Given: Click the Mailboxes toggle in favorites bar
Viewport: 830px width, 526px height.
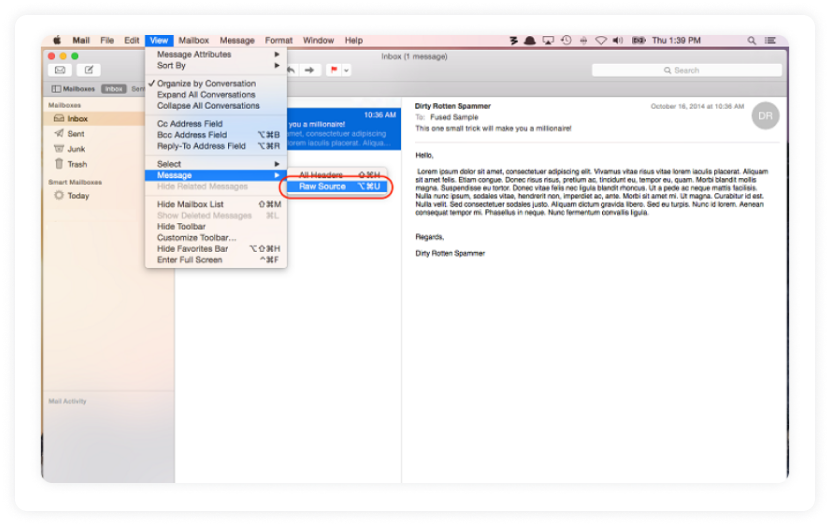Looking at the screenshot, I should point(73,89).
